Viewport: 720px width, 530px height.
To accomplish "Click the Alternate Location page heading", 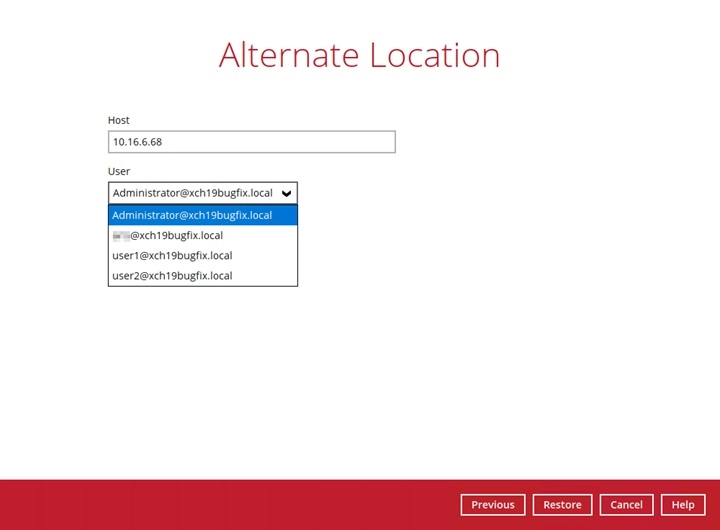I will point(359,55).
